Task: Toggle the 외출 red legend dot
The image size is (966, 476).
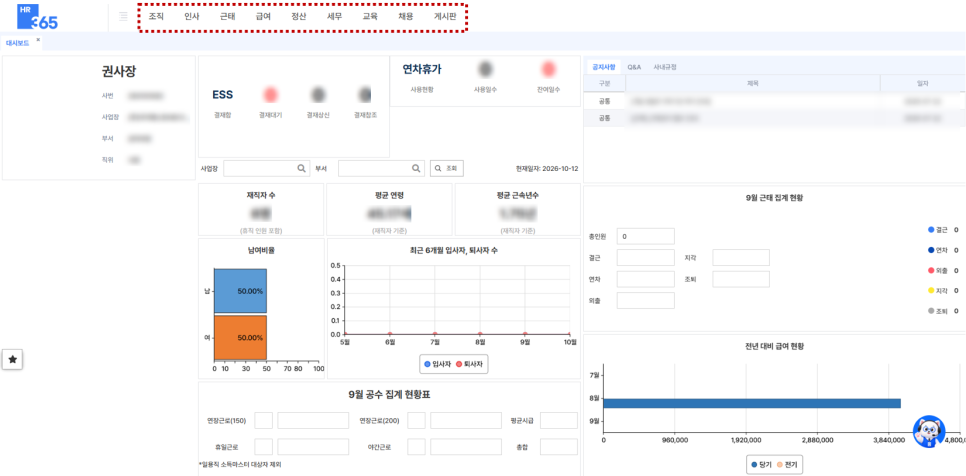Action: click(x=931, y=270)
